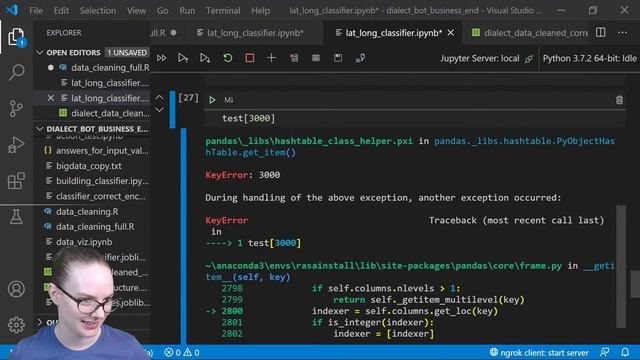Click the feedback icon in status bar
The width and height of the screenshot is (640, 360).
(605, 352)
